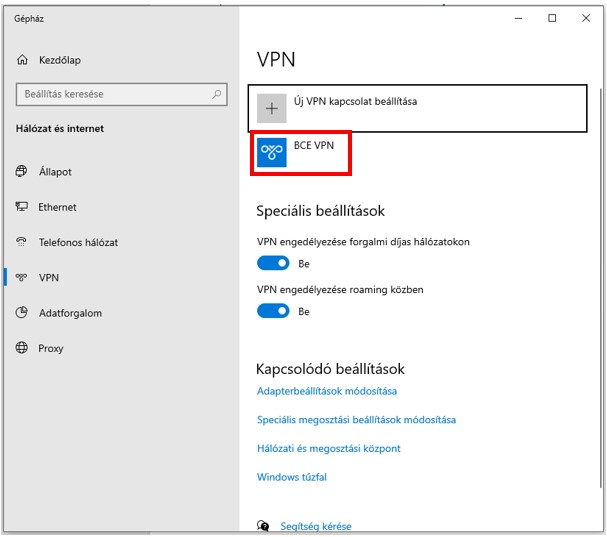This screenshot has height=537, width=607.
Task: Select the Állapot globe icon
Action: 22,171
